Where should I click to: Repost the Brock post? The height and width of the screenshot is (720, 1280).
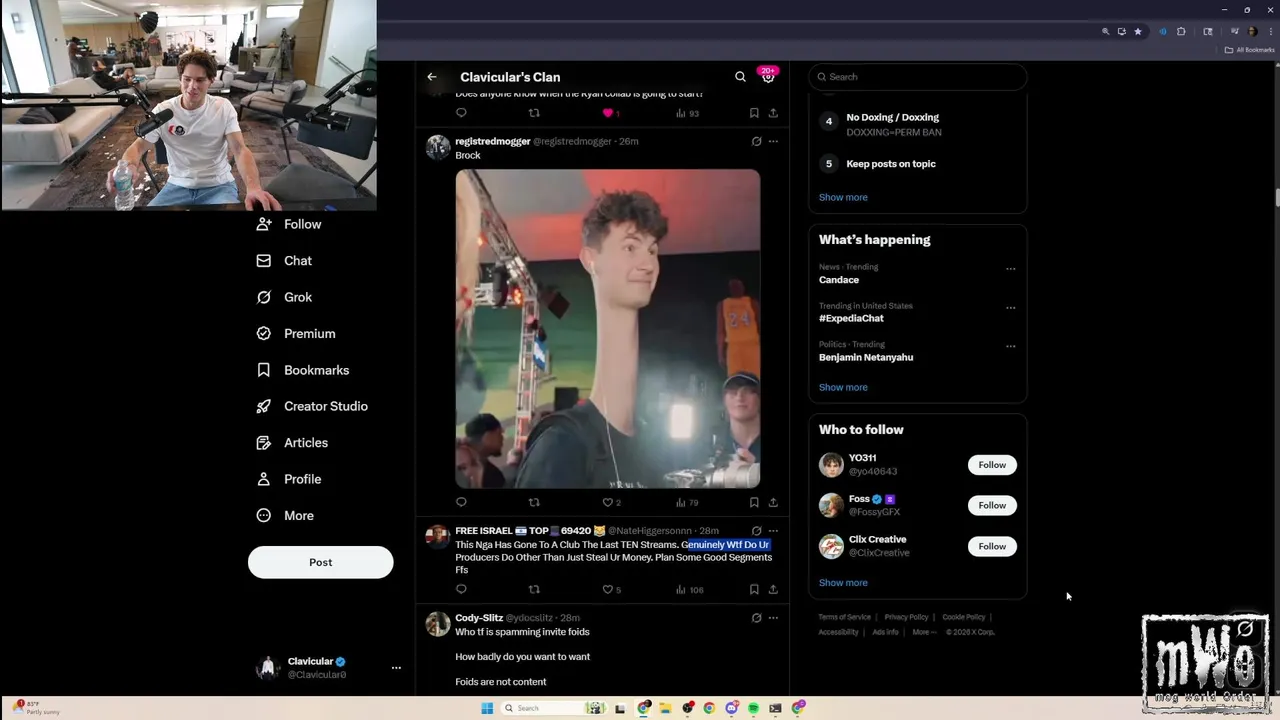click(534, 502)
